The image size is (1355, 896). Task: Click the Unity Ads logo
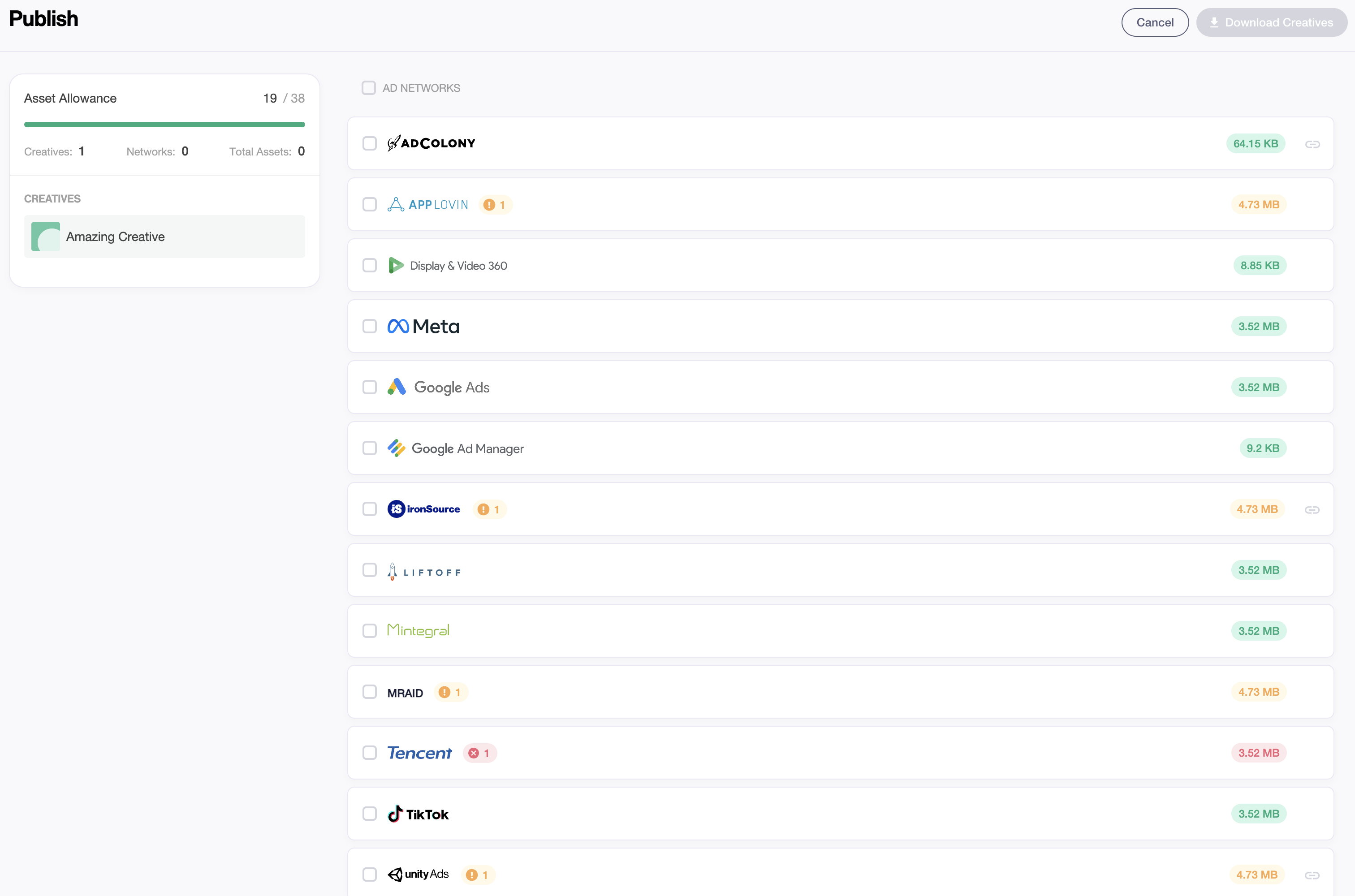coord(419,874)
